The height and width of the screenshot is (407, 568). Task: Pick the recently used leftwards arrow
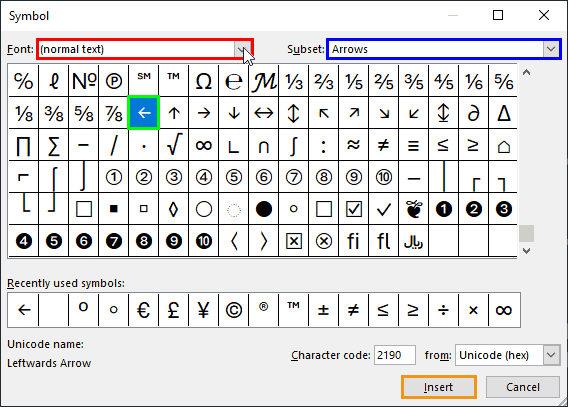click(x=24, y=310)
